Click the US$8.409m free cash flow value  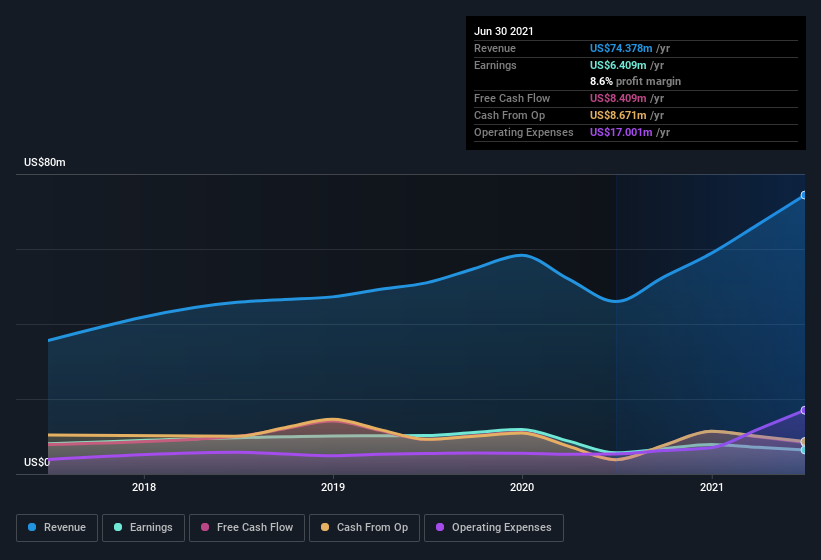pyautogui.click(x=618, y=98)
